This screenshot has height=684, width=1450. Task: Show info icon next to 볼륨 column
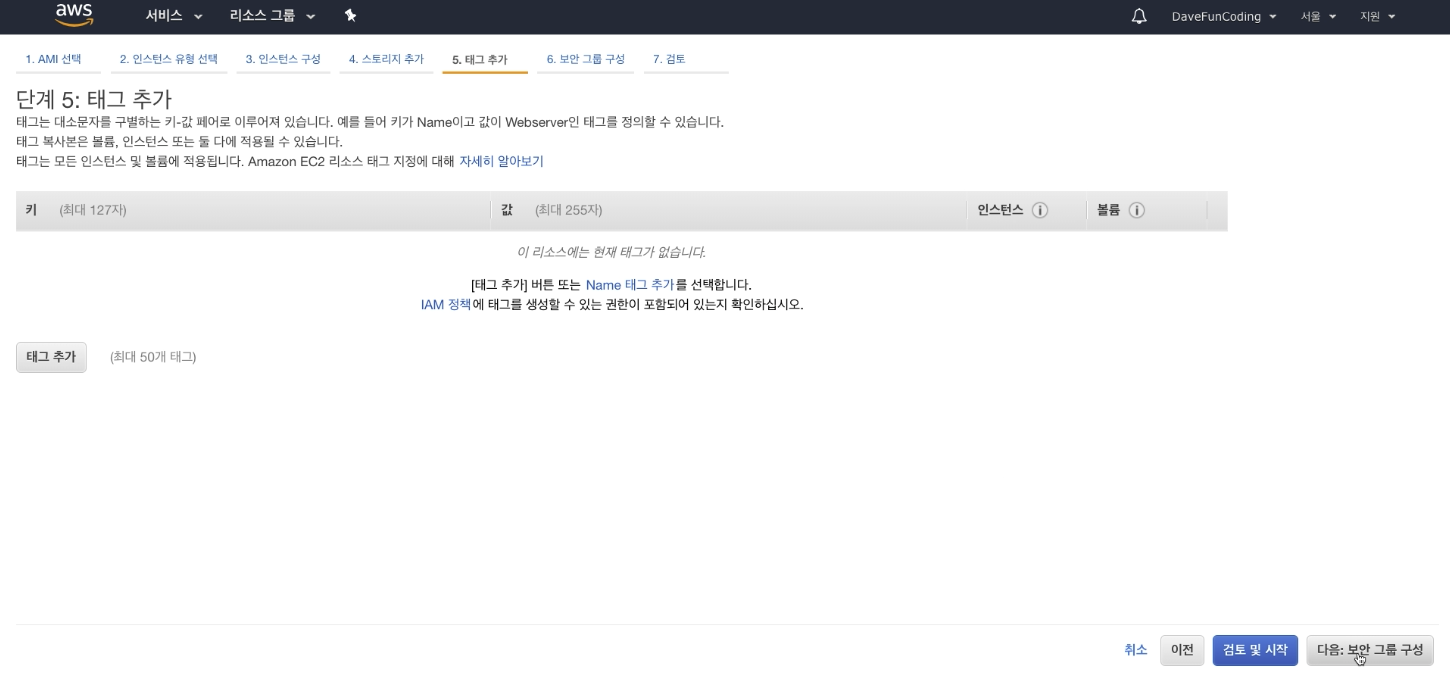(1137, 210)
